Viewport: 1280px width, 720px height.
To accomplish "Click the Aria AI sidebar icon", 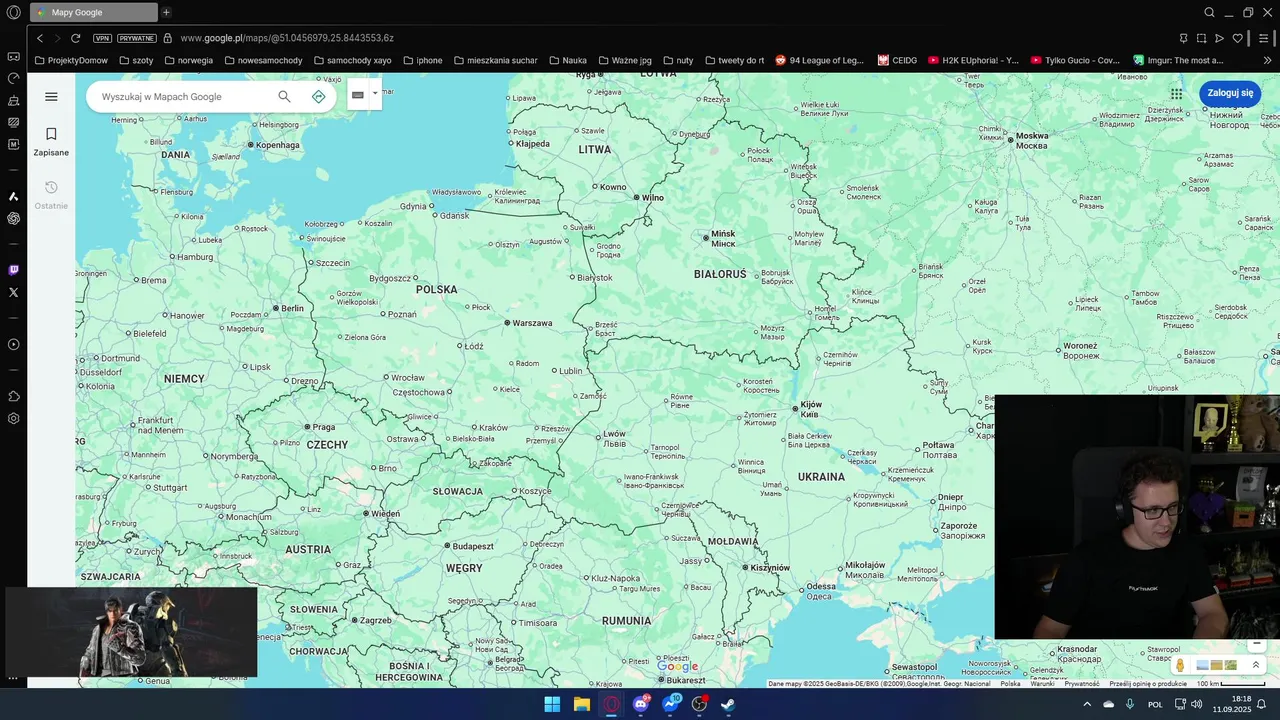I will point(13,196).
